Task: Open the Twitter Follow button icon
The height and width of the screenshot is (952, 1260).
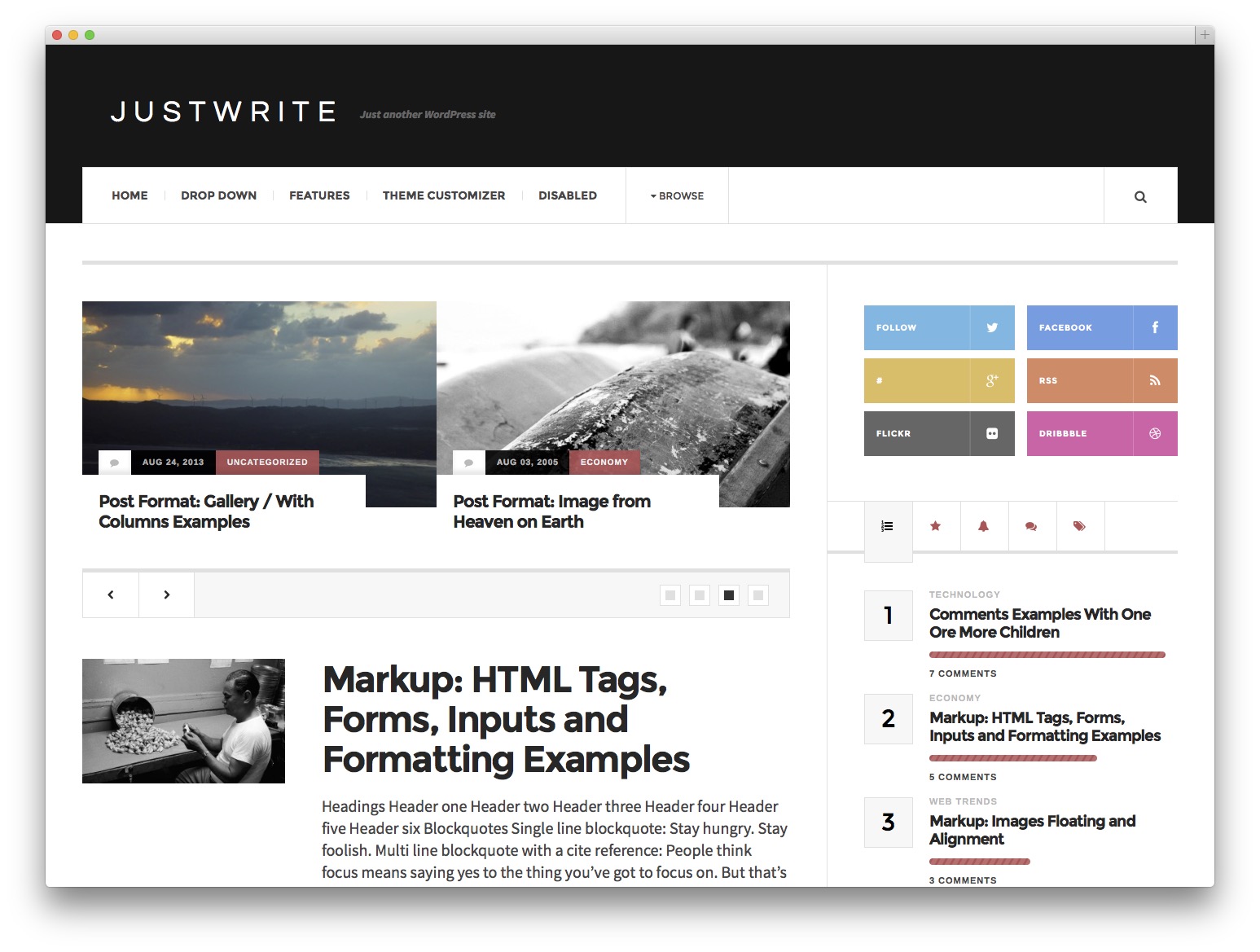Action: click(x=991, y=327)
